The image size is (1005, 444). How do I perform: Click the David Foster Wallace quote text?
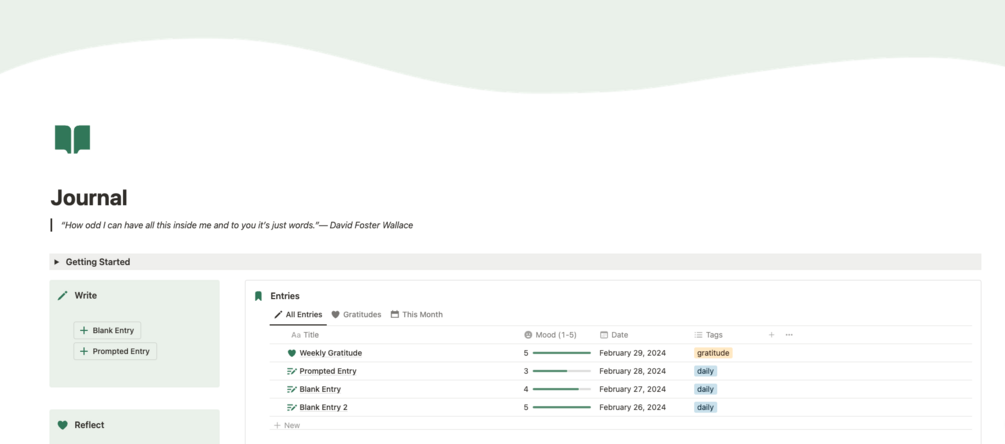tap(237, 226)
